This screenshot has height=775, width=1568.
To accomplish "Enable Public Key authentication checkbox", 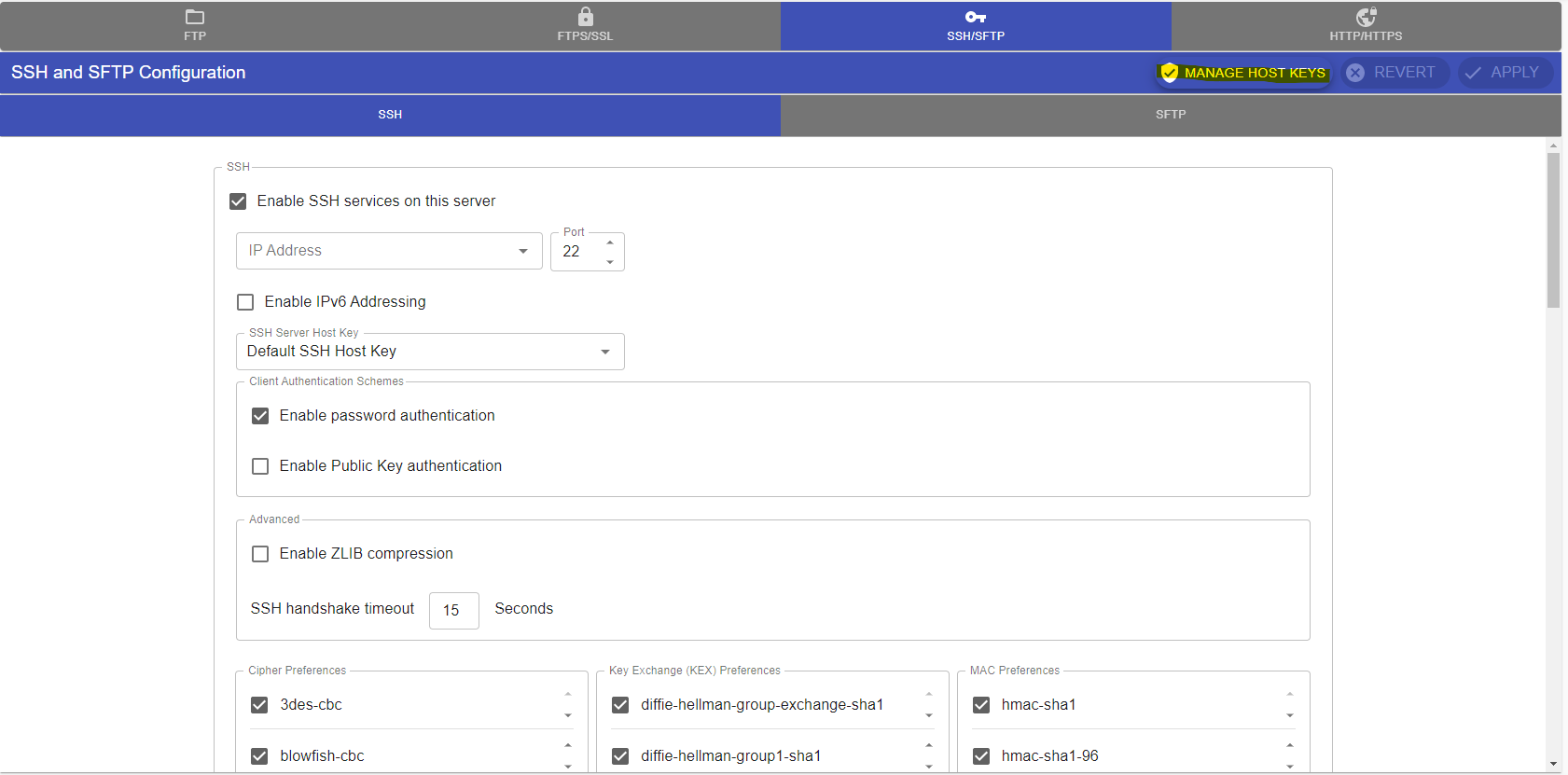I will (x=260, y=466).
